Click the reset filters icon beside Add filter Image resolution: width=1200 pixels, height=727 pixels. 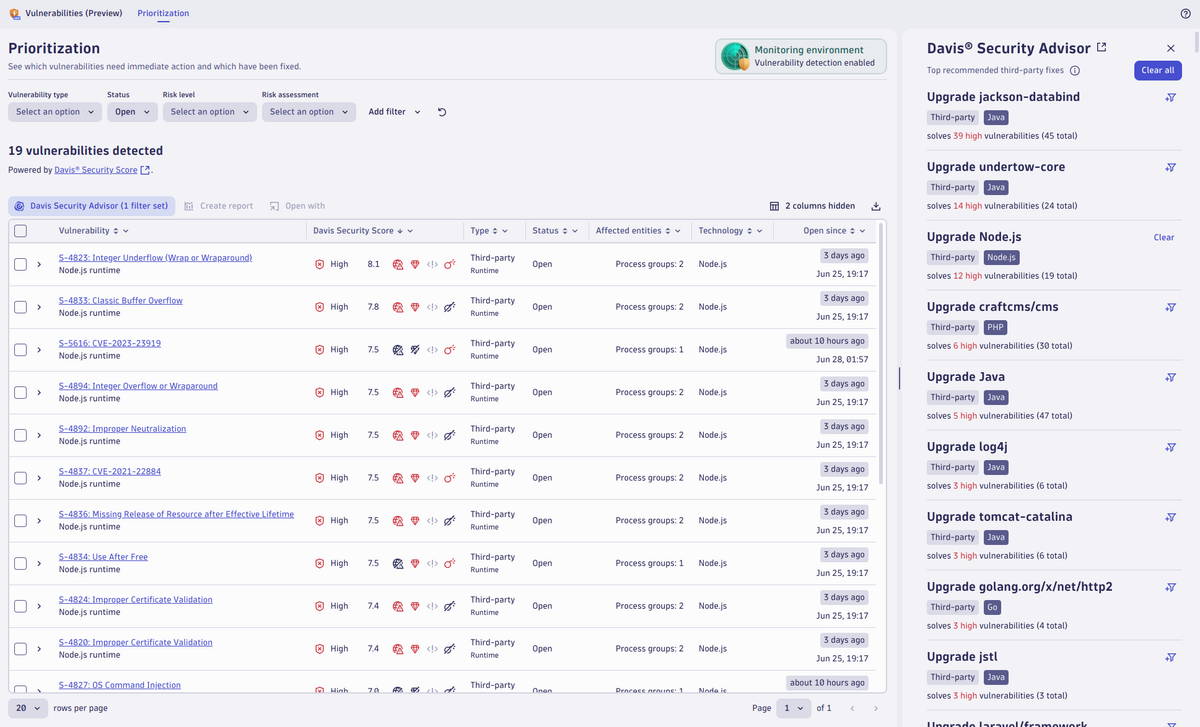[x=441, y=111]
